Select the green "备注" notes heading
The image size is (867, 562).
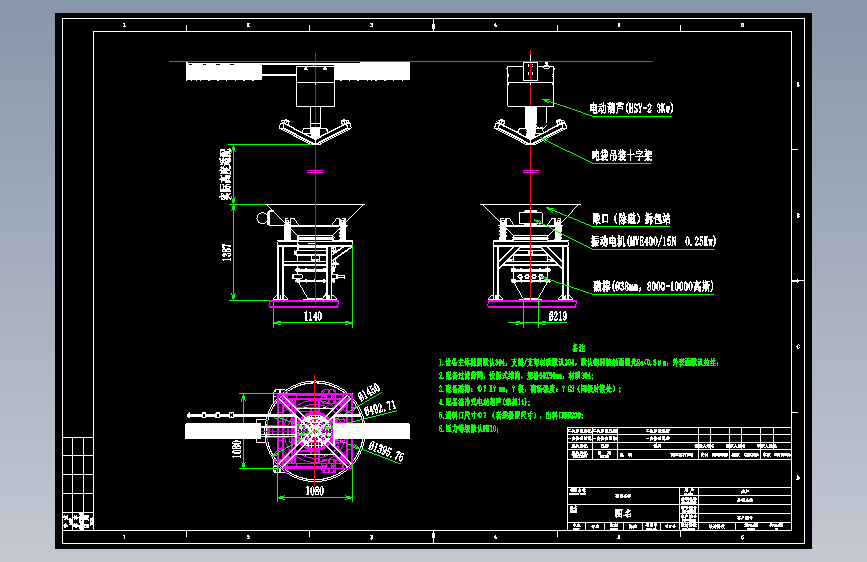(x=578, y=348)
